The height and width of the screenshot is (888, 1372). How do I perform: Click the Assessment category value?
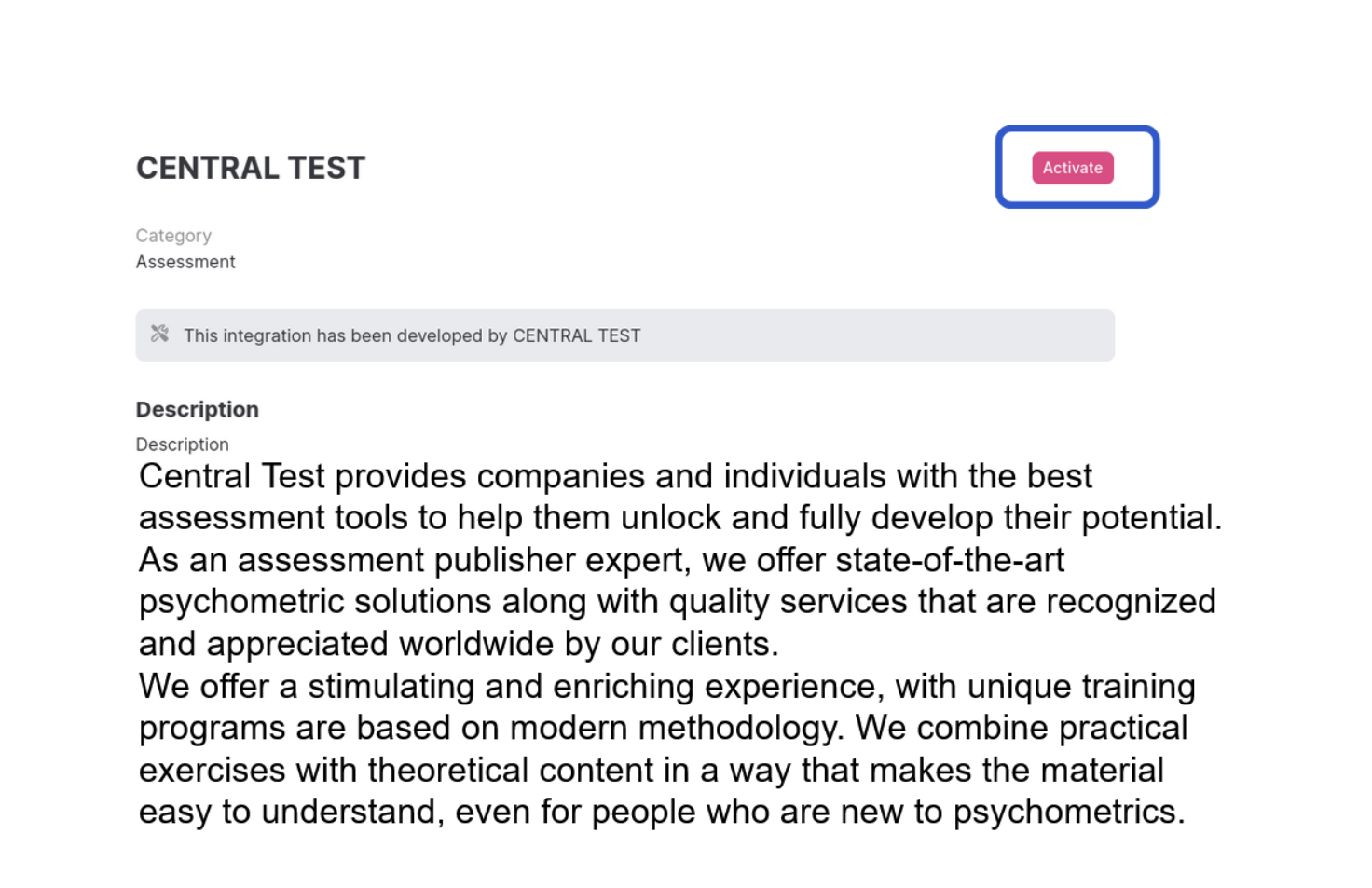[x=185, y=262]
